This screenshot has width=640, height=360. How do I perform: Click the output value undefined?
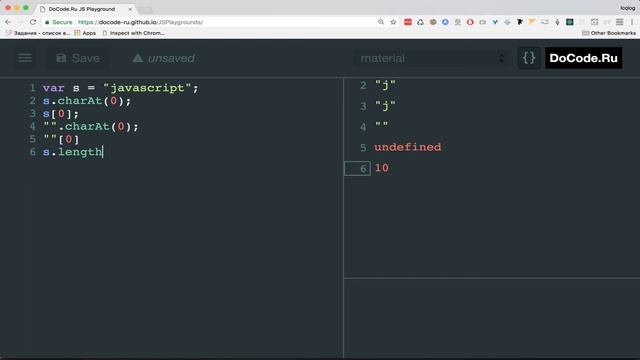(408, 147)
